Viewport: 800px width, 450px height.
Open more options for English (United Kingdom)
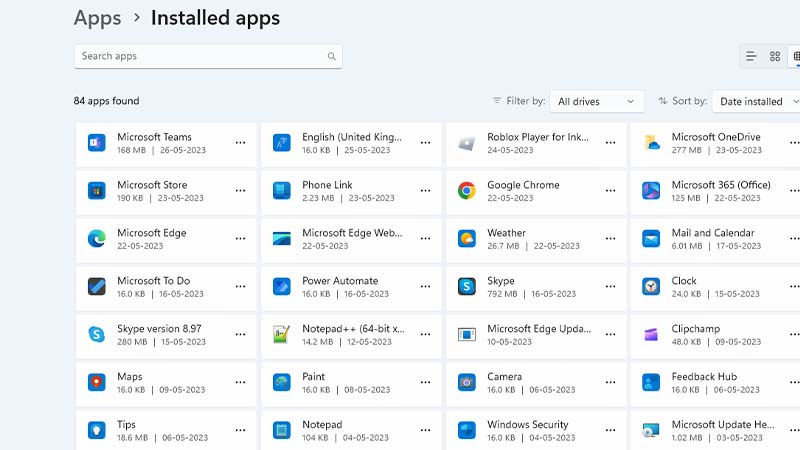[x=426, y=143]
